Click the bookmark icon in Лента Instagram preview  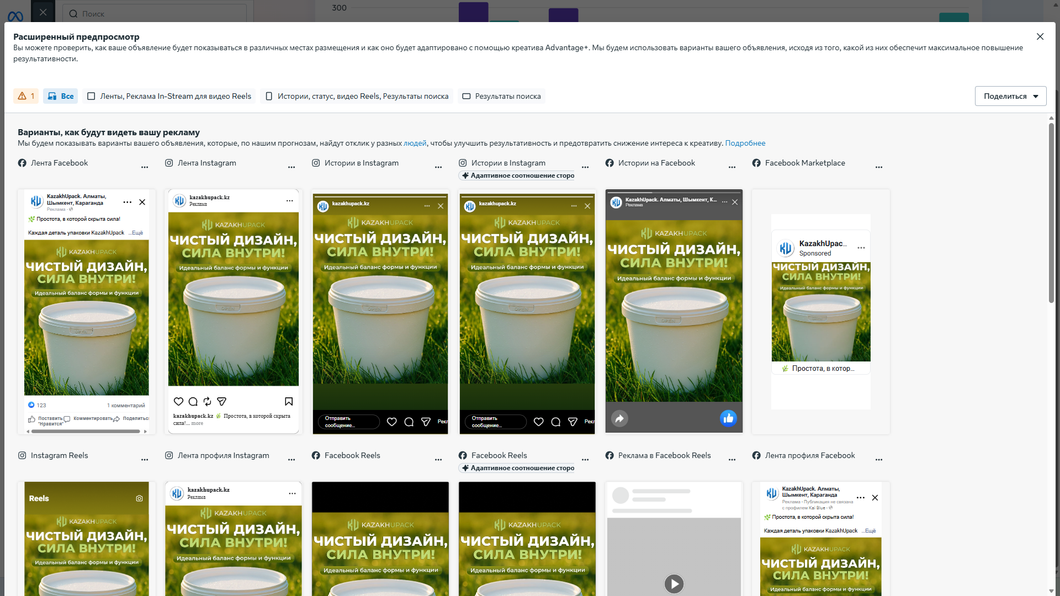pyautogui.click(x=289, y=401)
